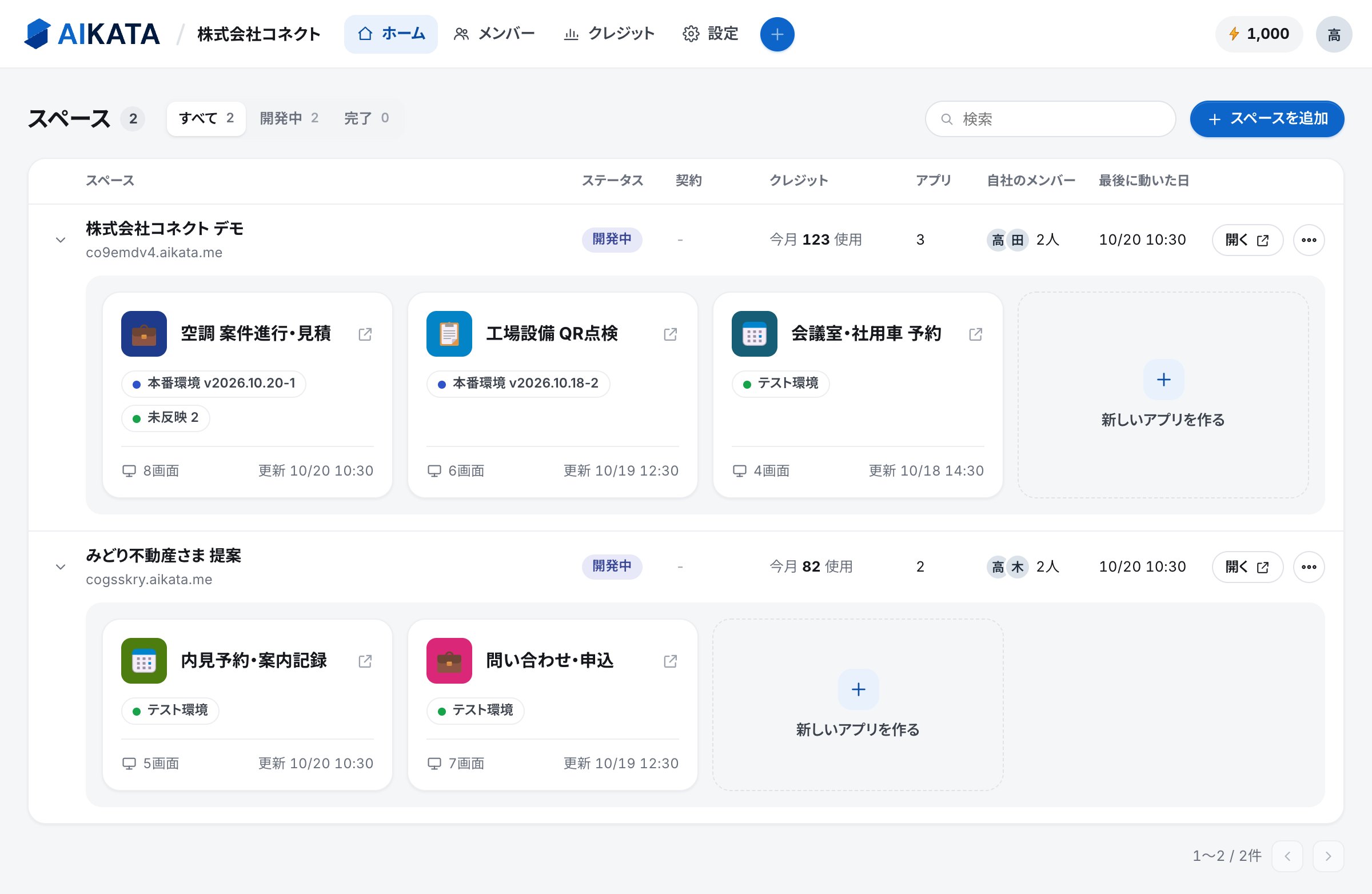Image resolution: width=1372 pixels, height=894 pixels.
Task: Click the user avatar 高 in the top right
Action: click(x=1333, y=35)
